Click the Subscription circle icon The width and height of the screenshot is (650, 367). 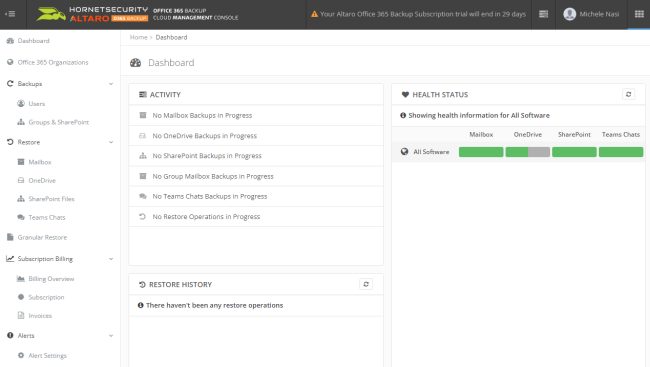(x=21, y=297)
